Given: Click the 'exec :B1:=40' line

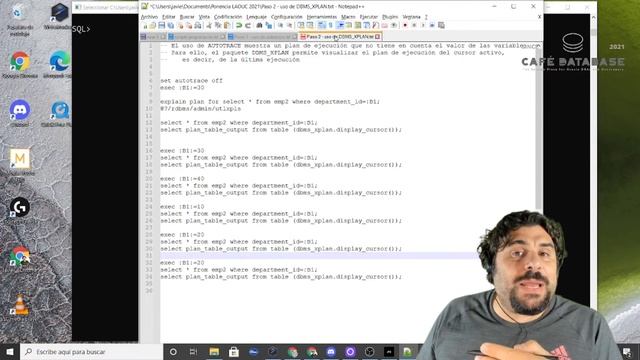Looking at the screenshot, I should 182,179.
